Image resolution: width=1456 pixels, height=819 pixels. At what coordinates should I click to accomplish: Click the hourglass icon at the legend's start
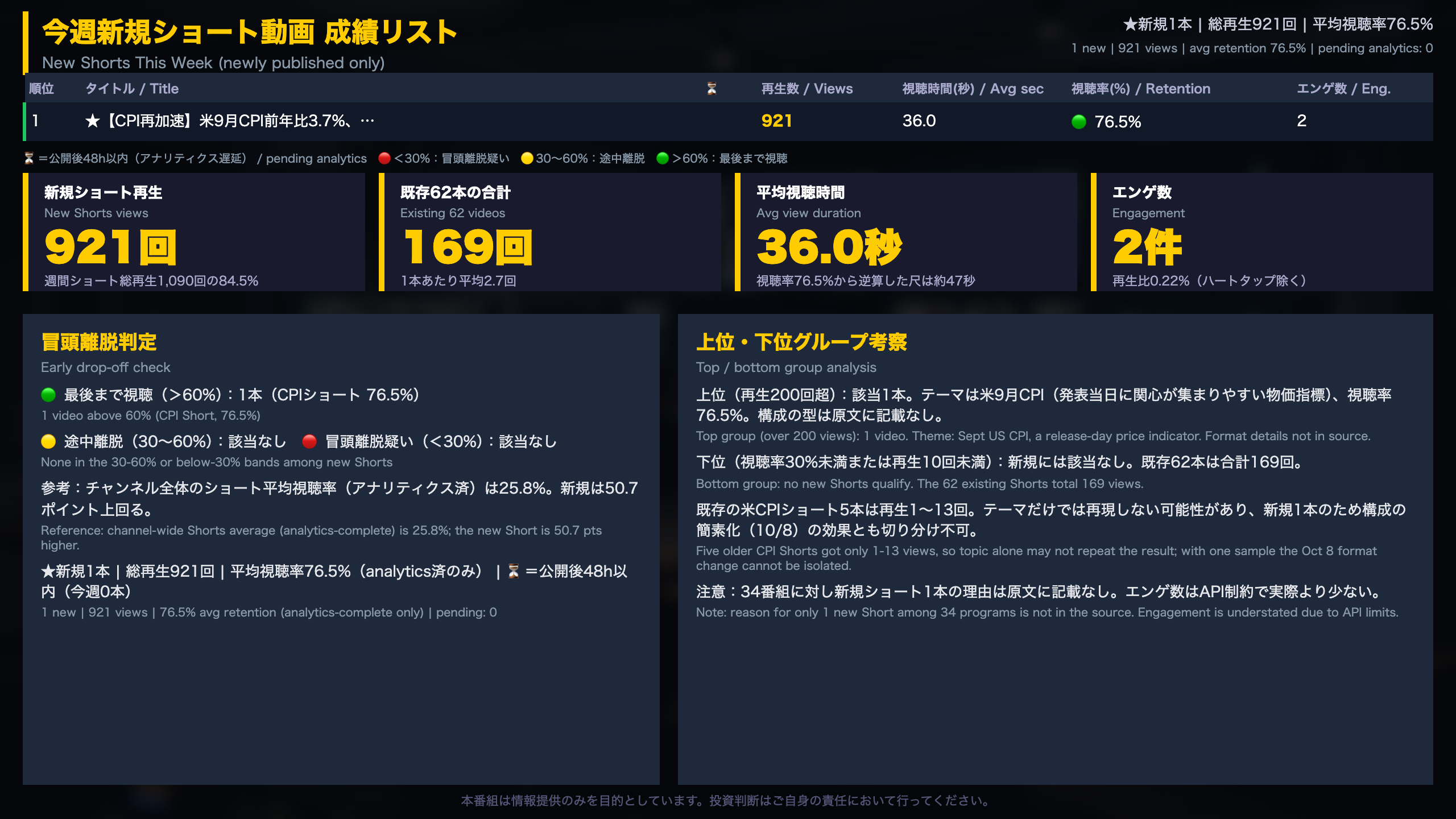[x=29, y=158]
